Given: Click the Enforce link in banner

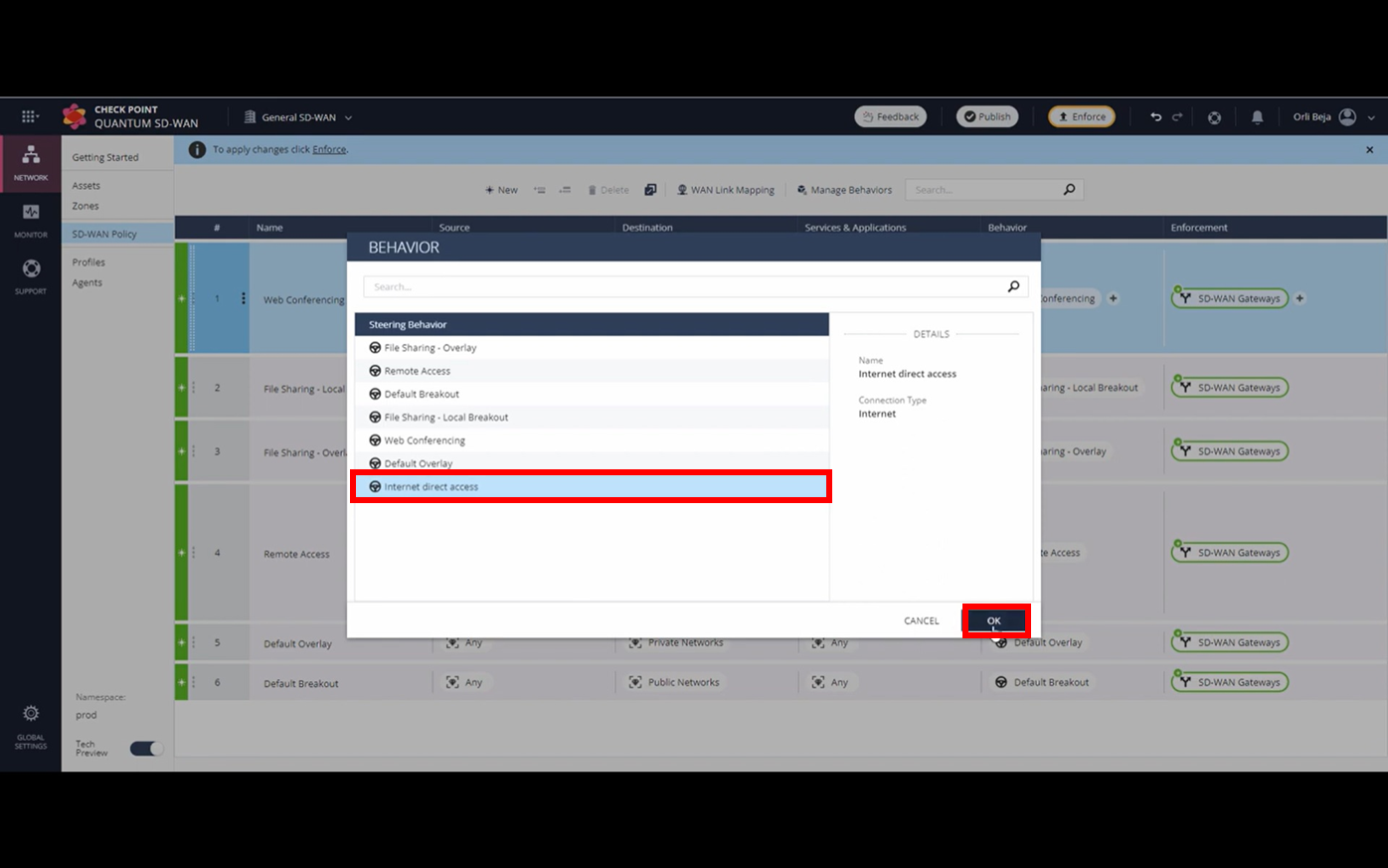Looking at the screenshot, I should [329, 149].
